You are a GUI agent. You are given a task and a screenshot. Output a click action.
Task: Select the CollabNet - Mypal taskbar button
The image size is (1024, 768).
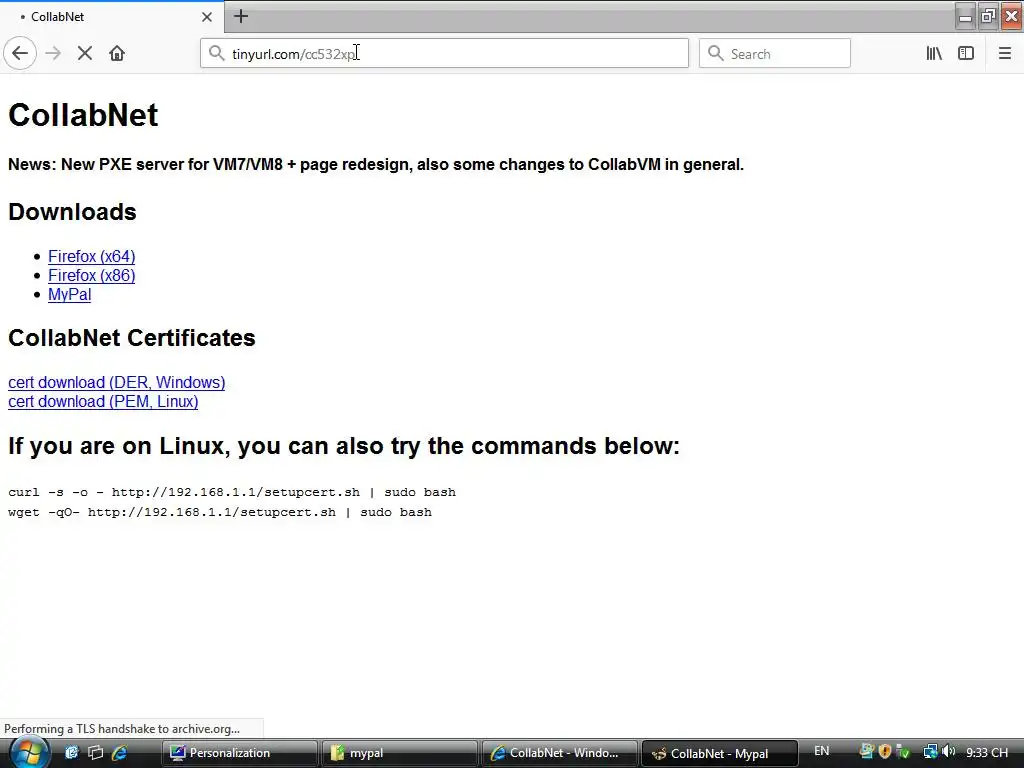click(x=720, y=753)
